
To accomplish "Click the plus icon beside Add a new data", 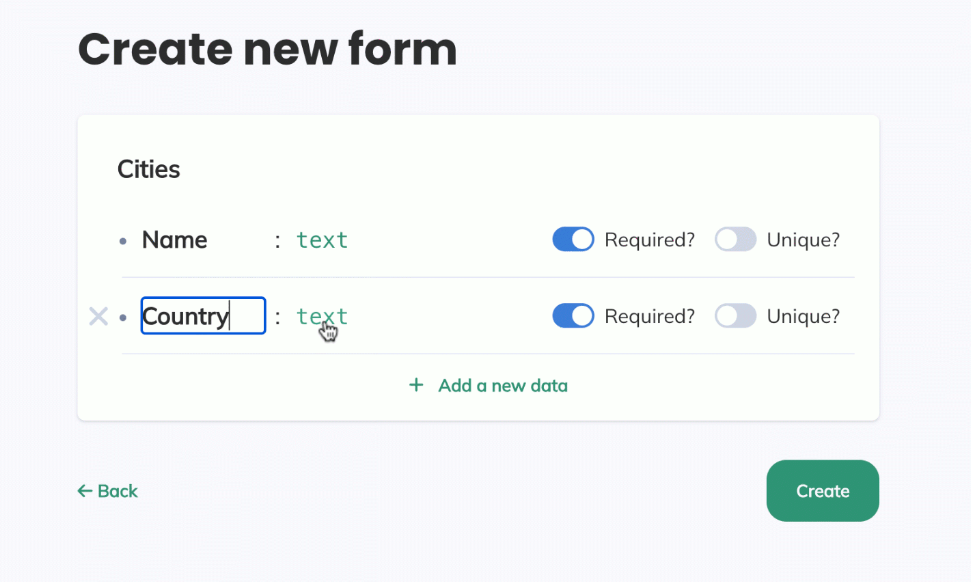I will pos(416,385).
